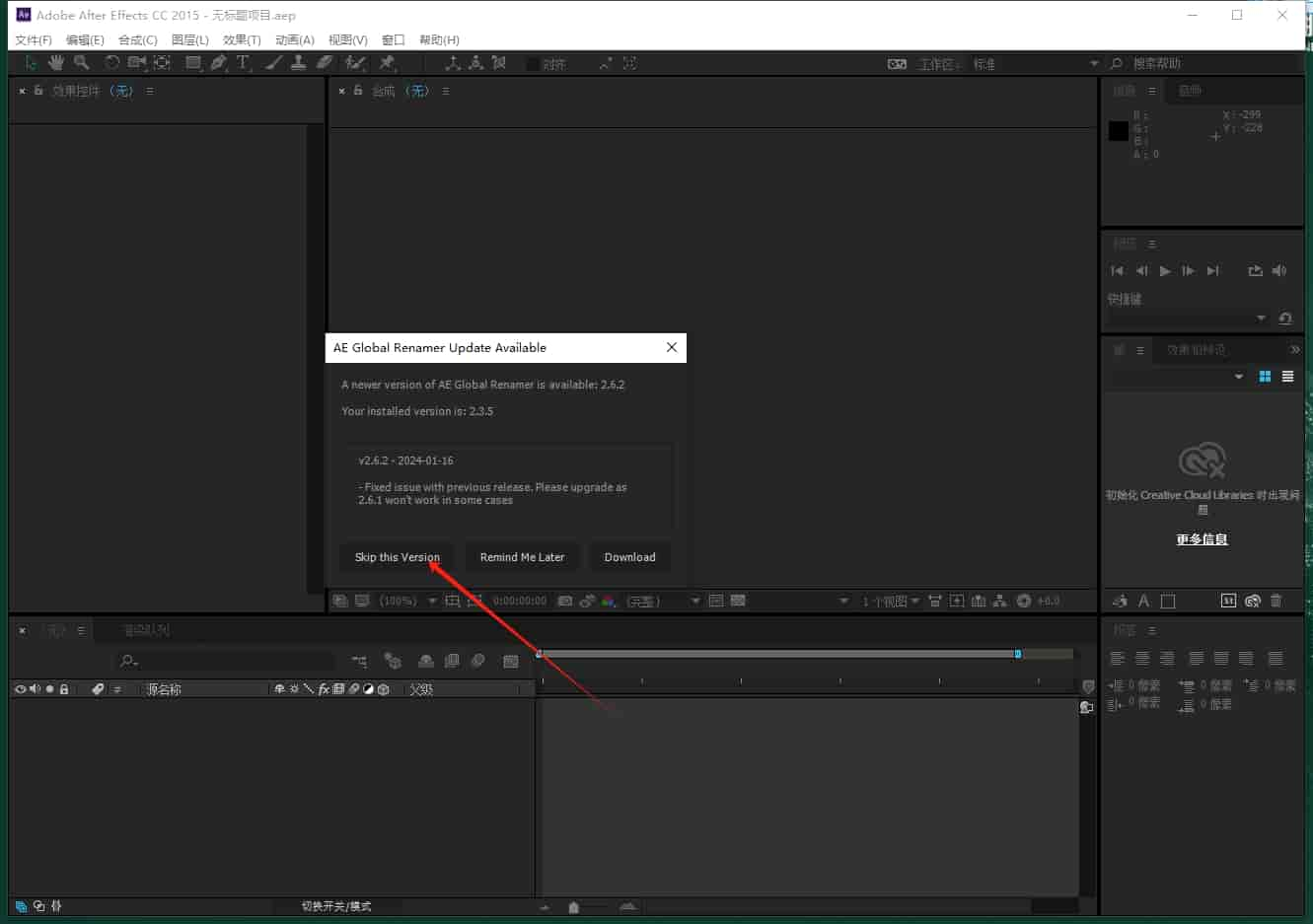The width and height of the screenshot is (1313, 924).
Task: Click the Download update button
Action: click(x=630, y=557)
